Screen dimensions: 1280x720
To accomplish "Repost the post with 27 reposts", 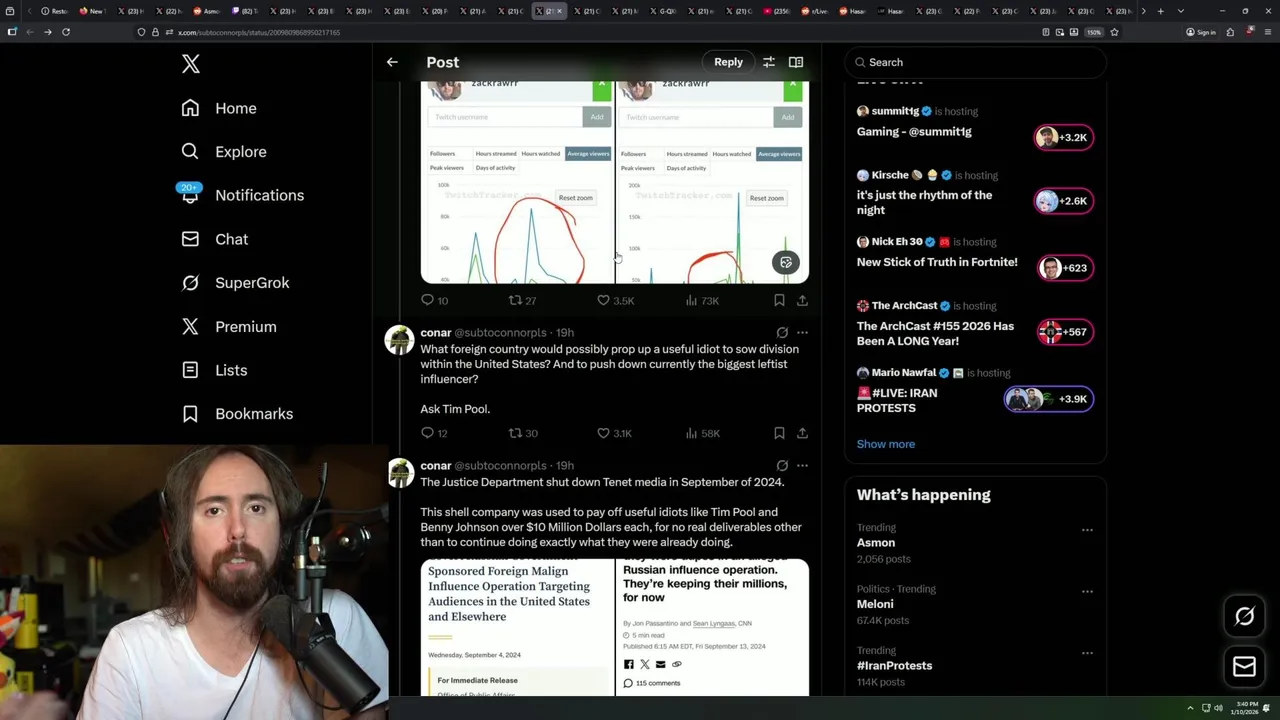I will pyautogui.click(x=522, y=300).
